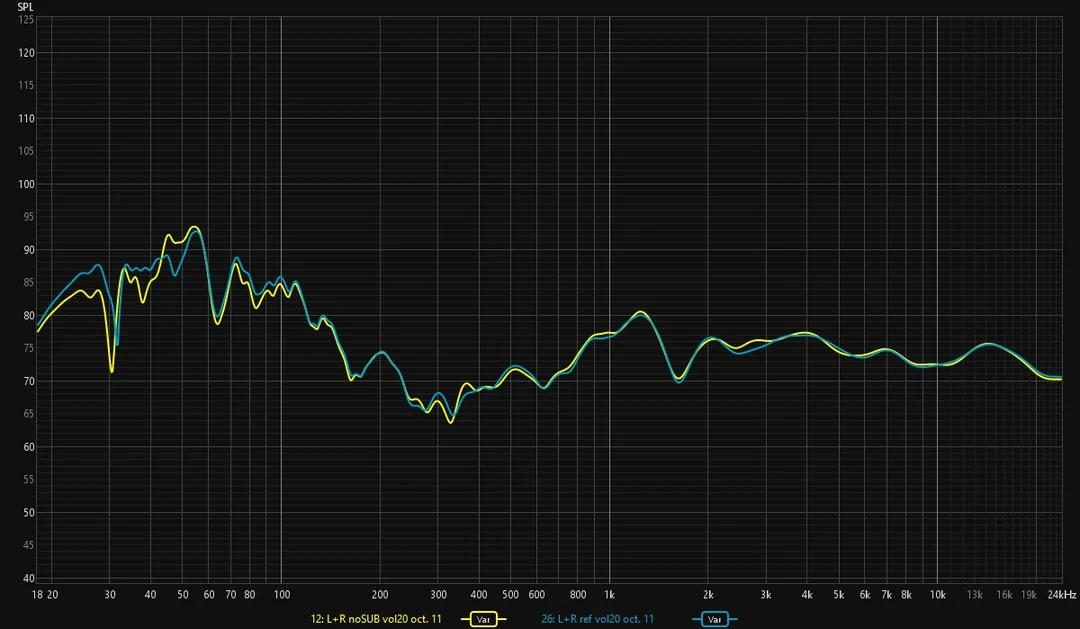This screenshot has height=629, width=1080.
Task: Click the 800 frequency axis label
Action: coord(578,595)
